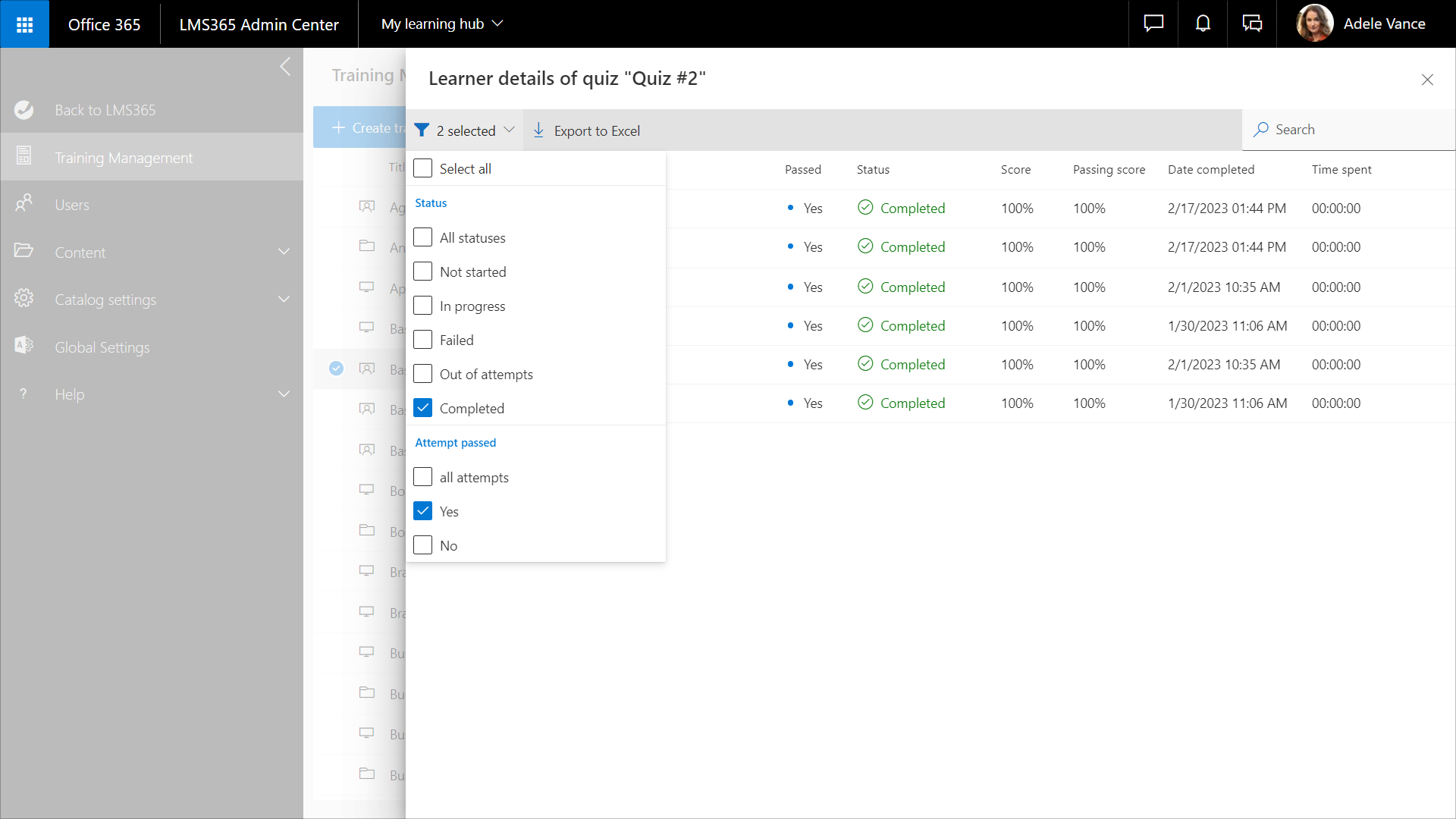Click Adele Vance profile picture
The image size is (1456, 819).
[1315, 24]
